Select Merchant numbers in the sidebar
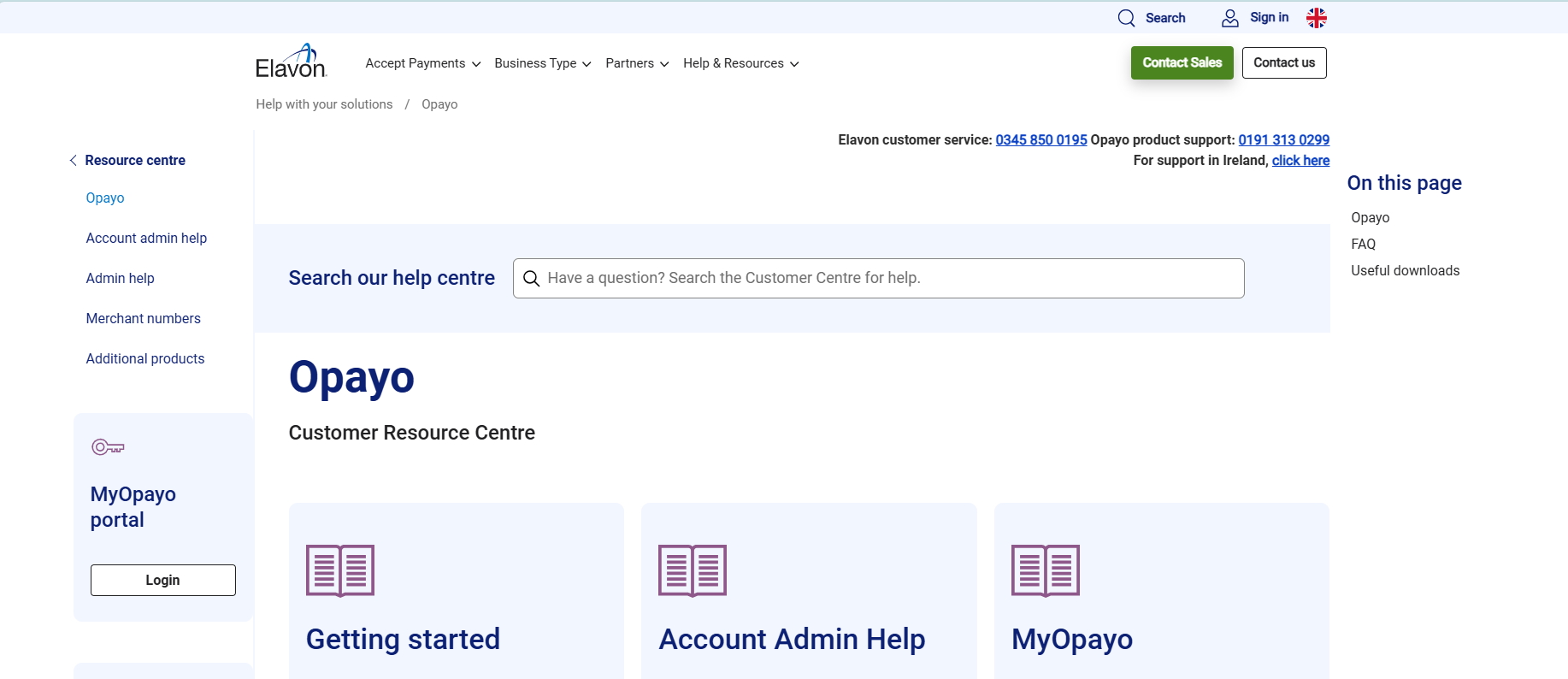This screenshot has height=679, width=1568. [x=143, y=319]
